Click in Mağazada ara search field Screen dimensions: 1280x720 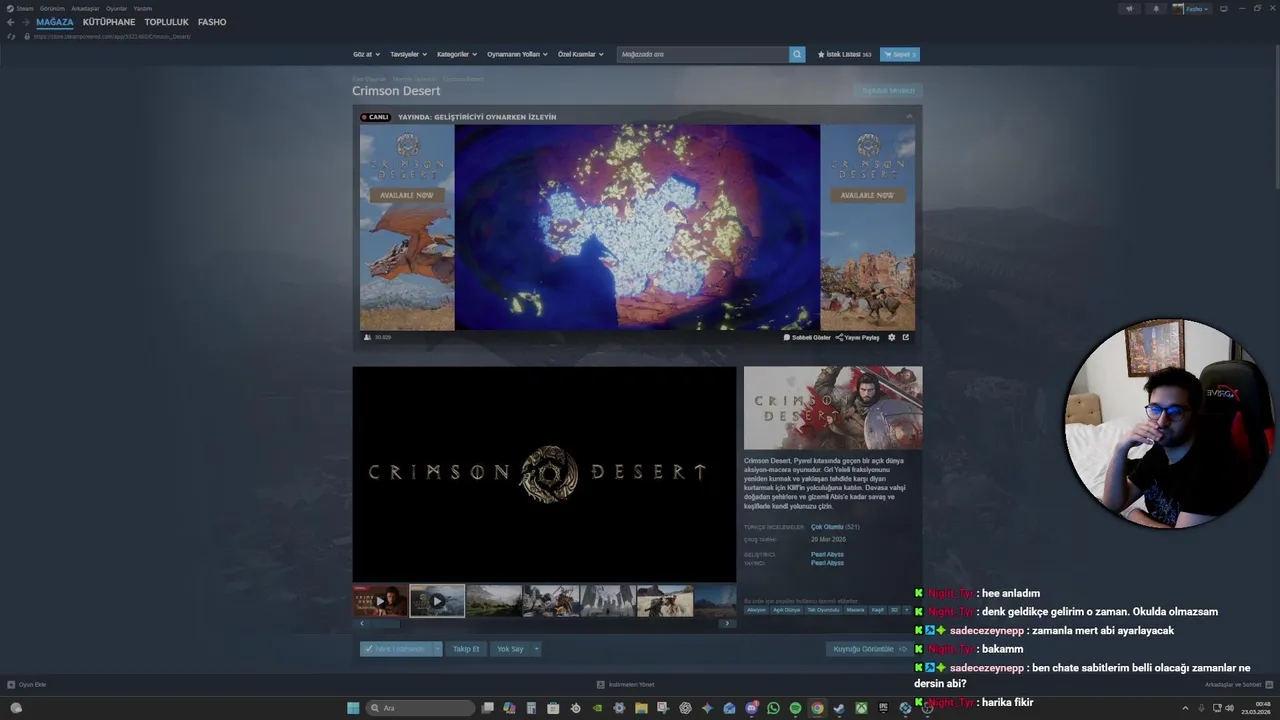point(702,54)
